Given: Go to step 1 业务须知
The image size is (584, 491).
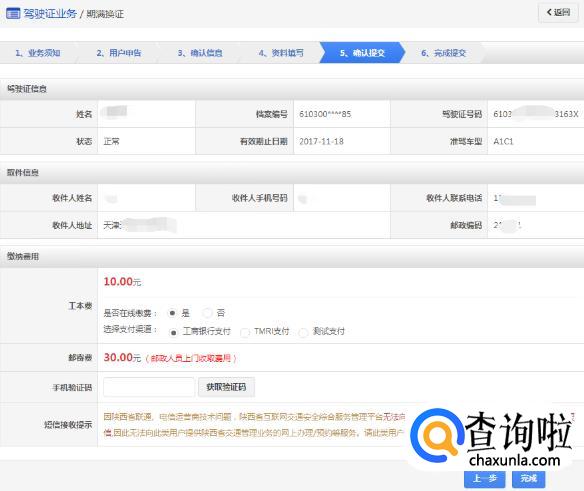Looking at the screenshot, I should tap(38, 53).
